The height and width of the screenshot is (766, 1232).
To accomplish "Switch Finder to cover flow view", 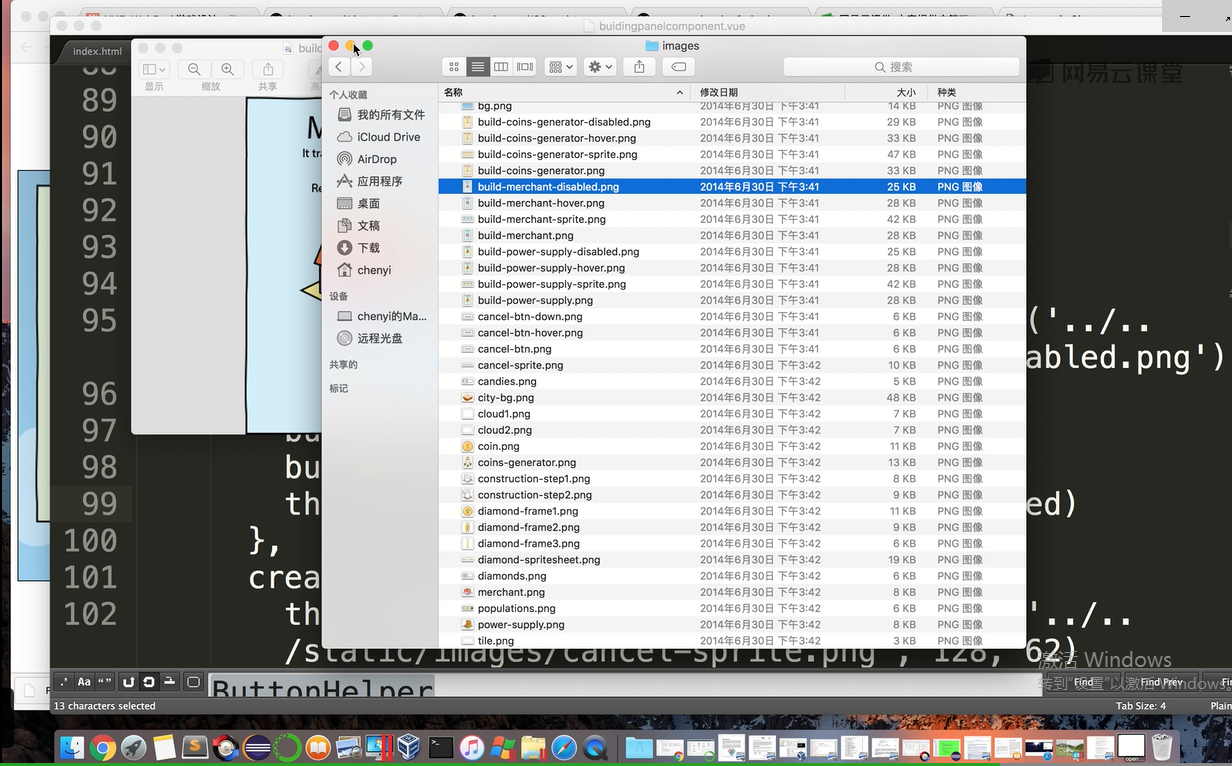I will click(524, 66).
